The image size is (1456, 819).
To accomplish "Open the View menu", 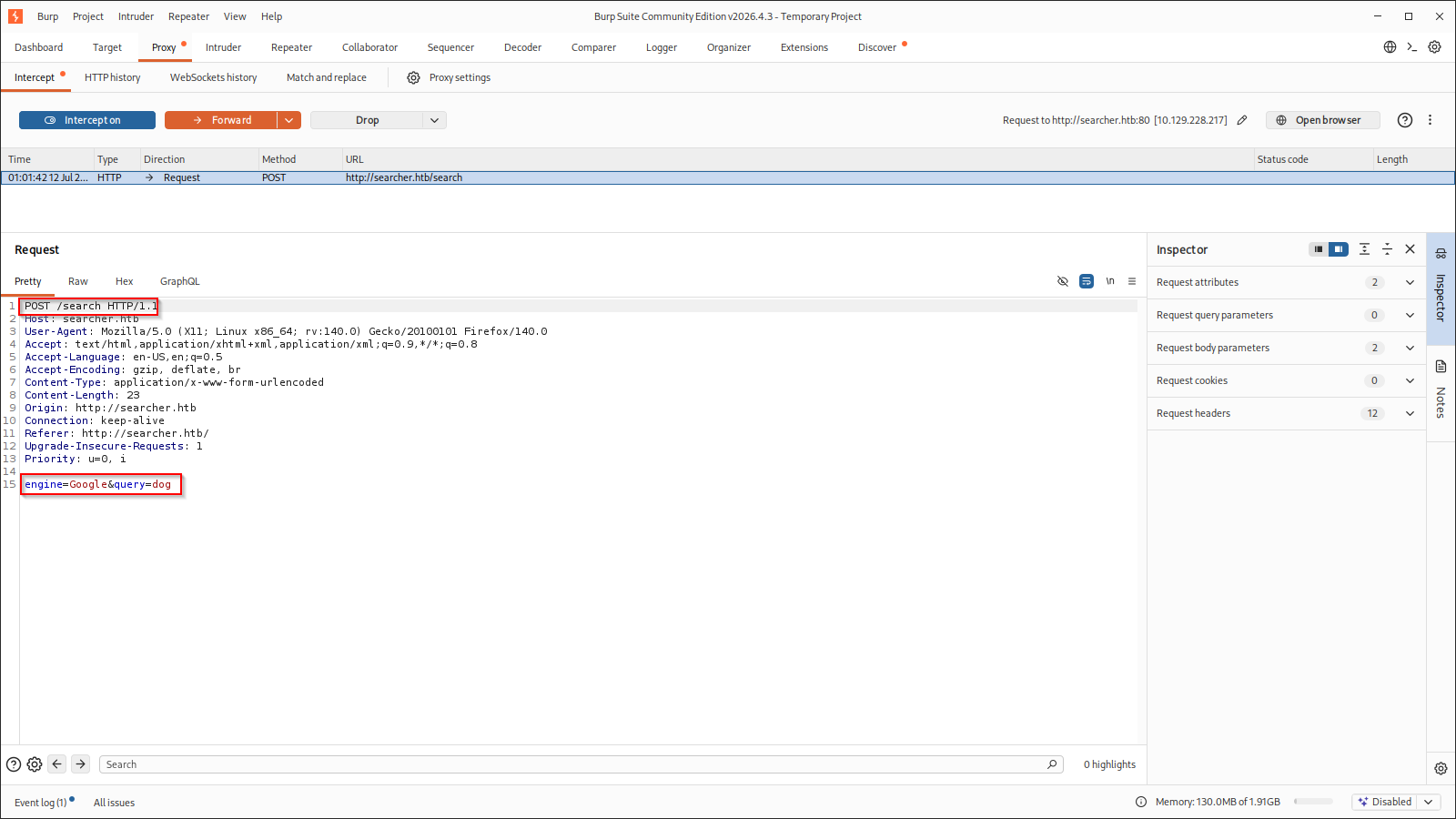I will click(235, 16).
